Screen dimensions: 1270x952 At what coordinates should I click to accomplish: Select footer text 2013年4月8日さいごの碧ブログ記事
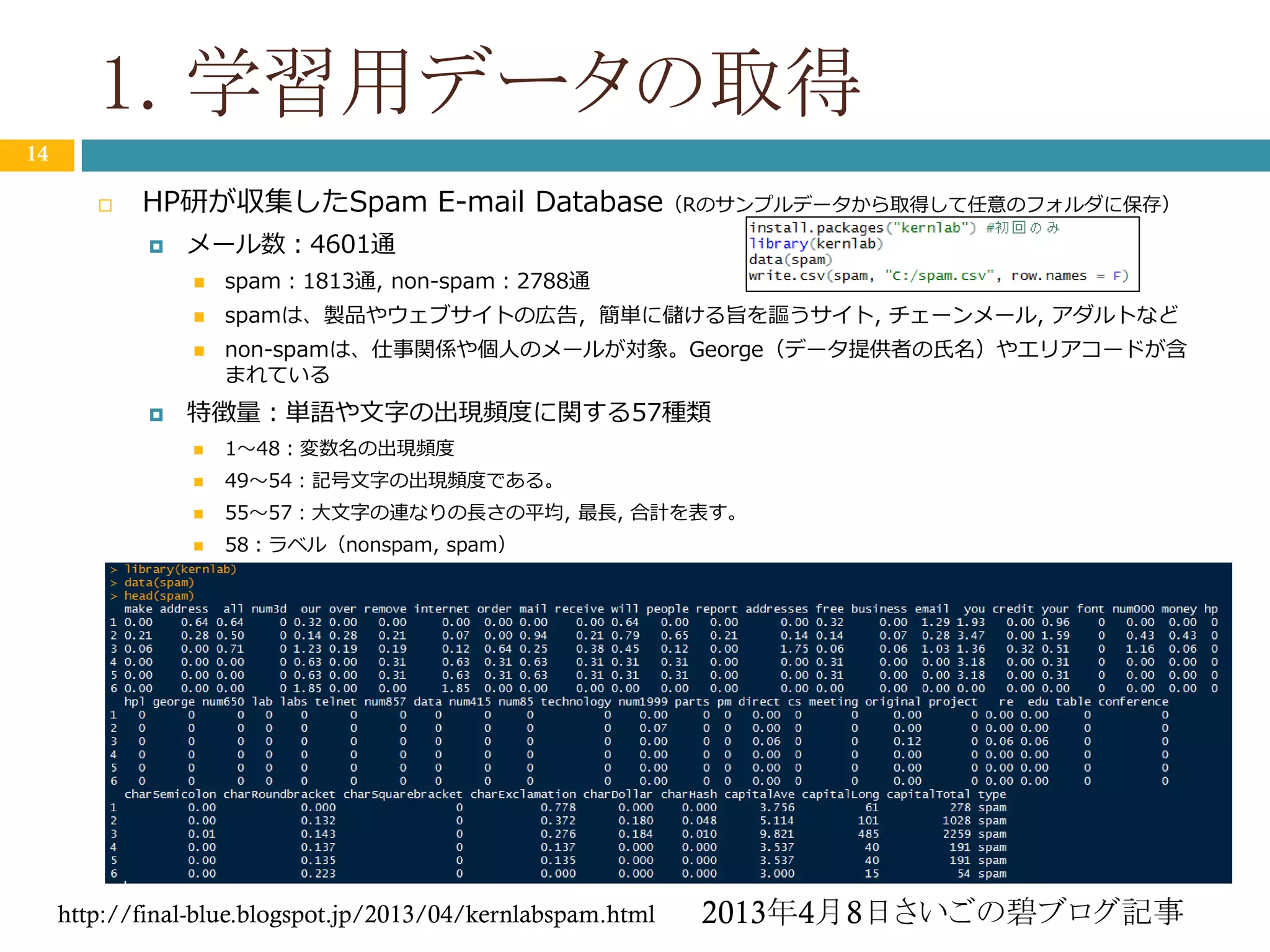point(943,912)
